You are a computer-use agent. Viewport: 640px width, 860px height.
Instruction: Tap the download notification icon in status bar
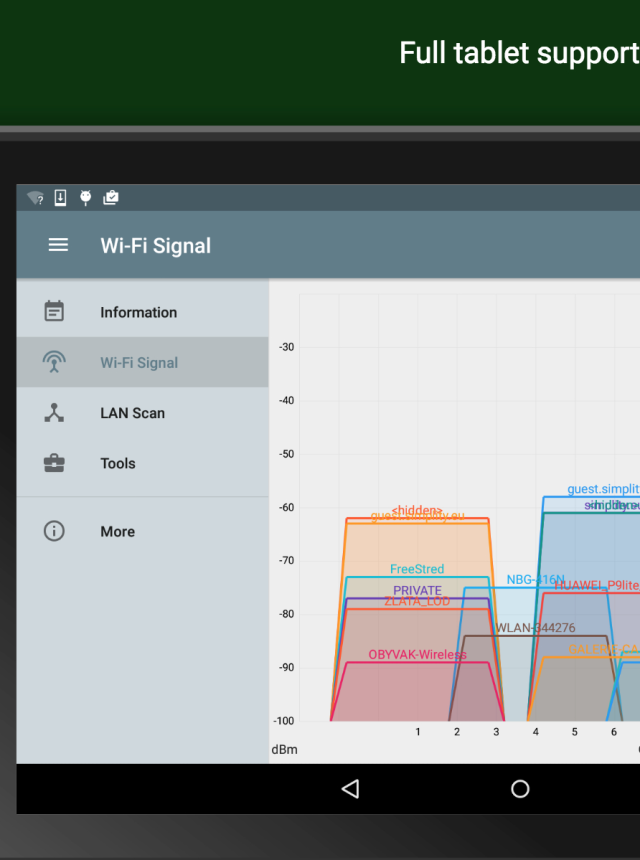(x=60, y=198)
